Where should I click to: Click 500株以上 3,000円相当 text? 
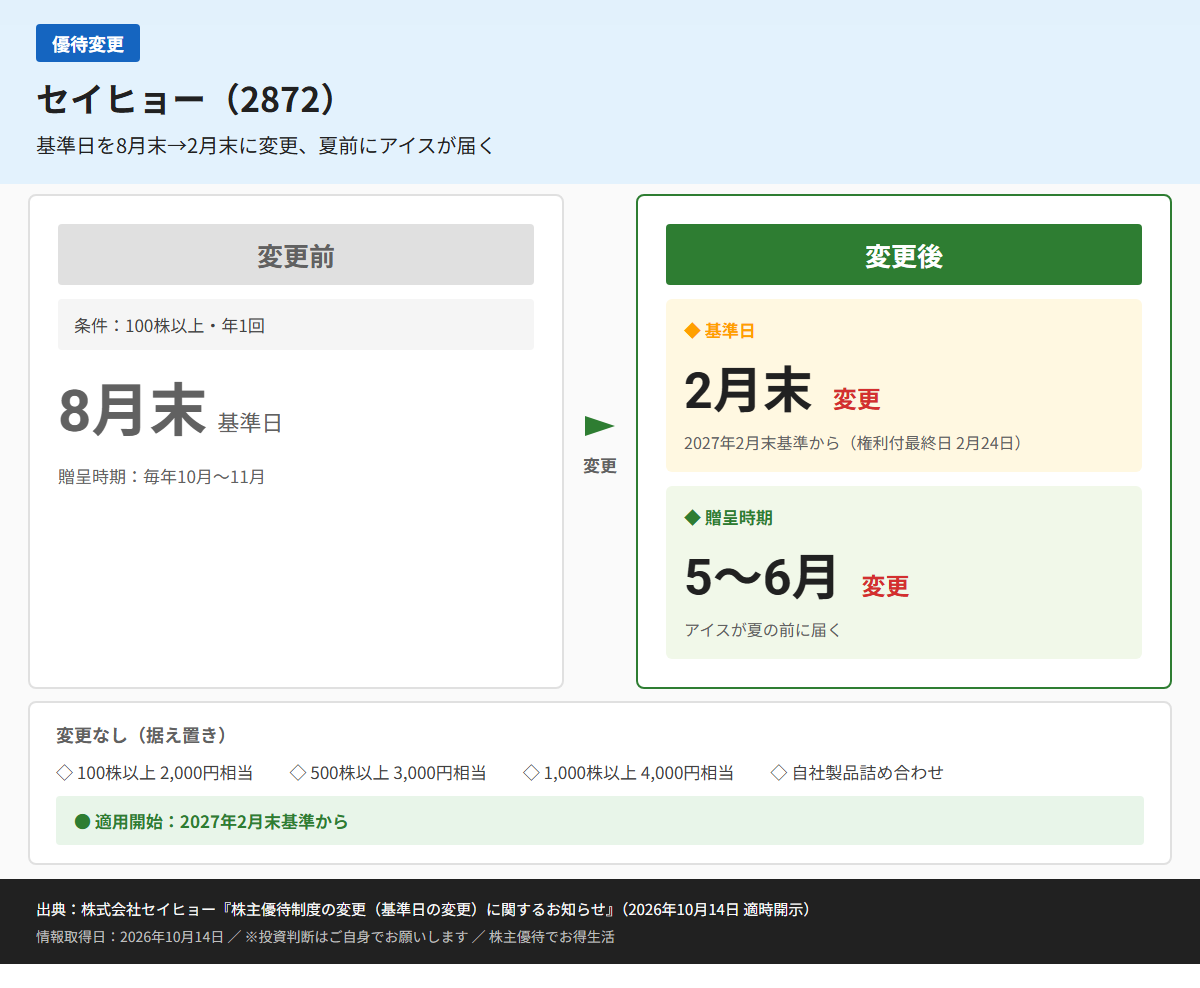pyautogui.click(x=398, y=773)
